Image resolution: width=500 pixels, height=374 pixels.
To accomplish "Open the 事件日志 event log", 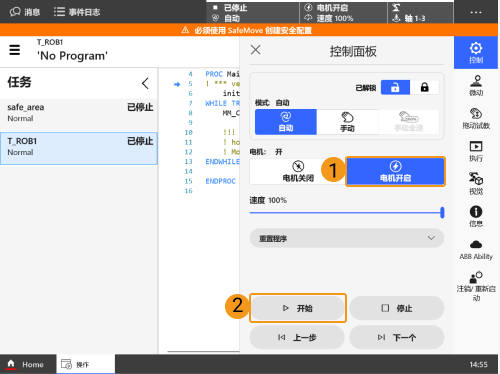I will pos(77,12).
